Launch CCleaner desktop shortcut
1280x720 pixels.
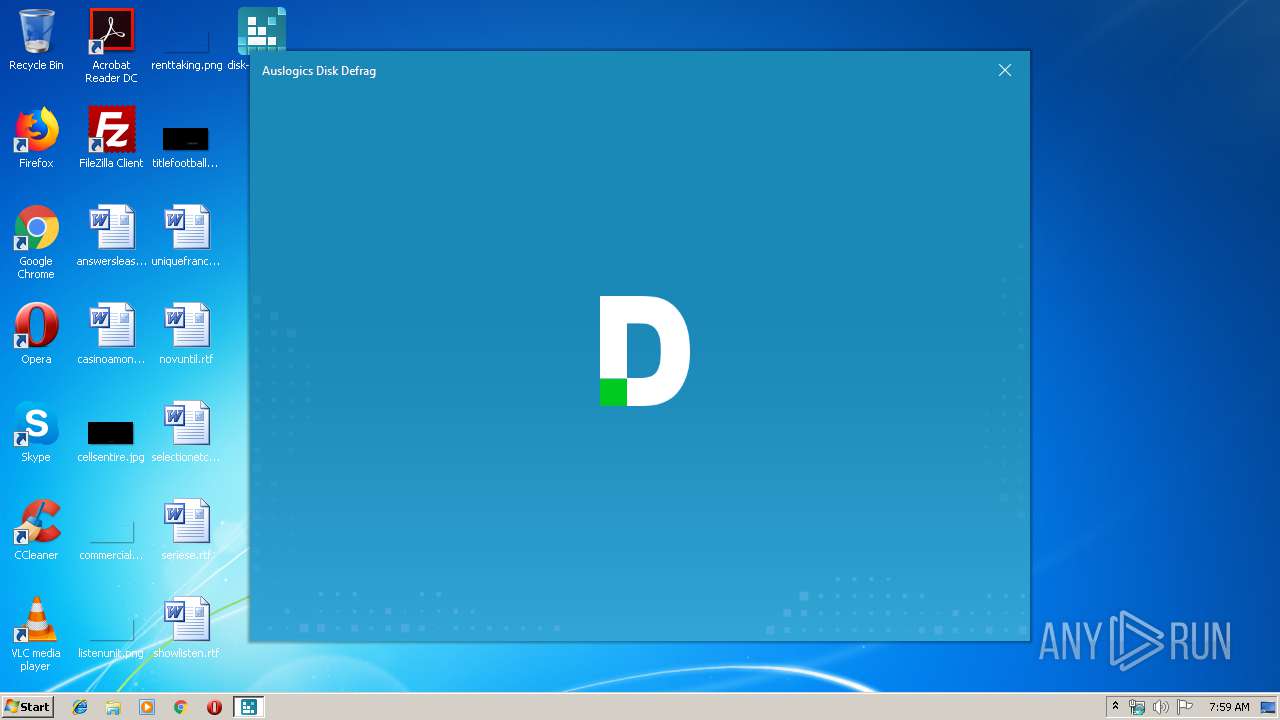coord(36,530)
